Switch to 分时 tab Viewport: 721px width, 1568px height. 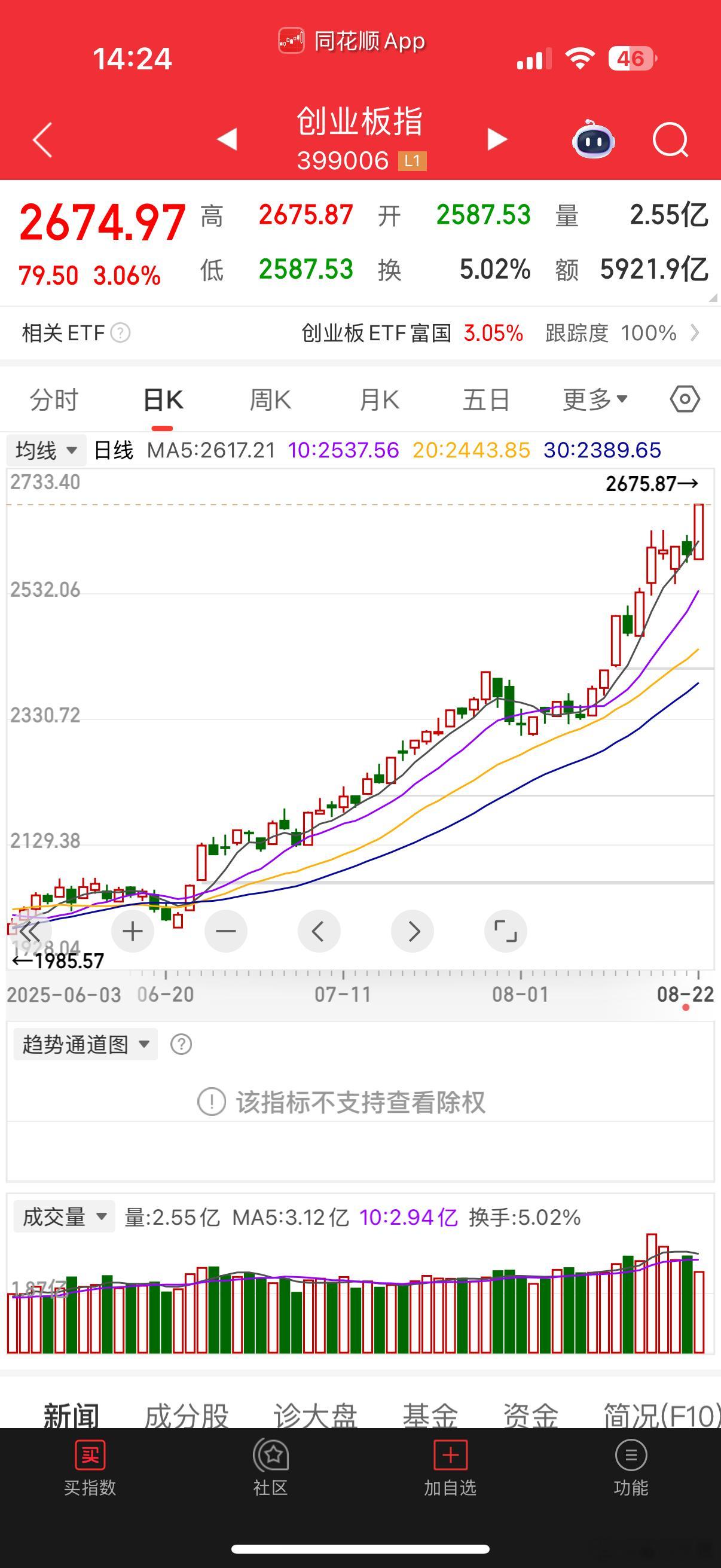[x=54, y=400]
